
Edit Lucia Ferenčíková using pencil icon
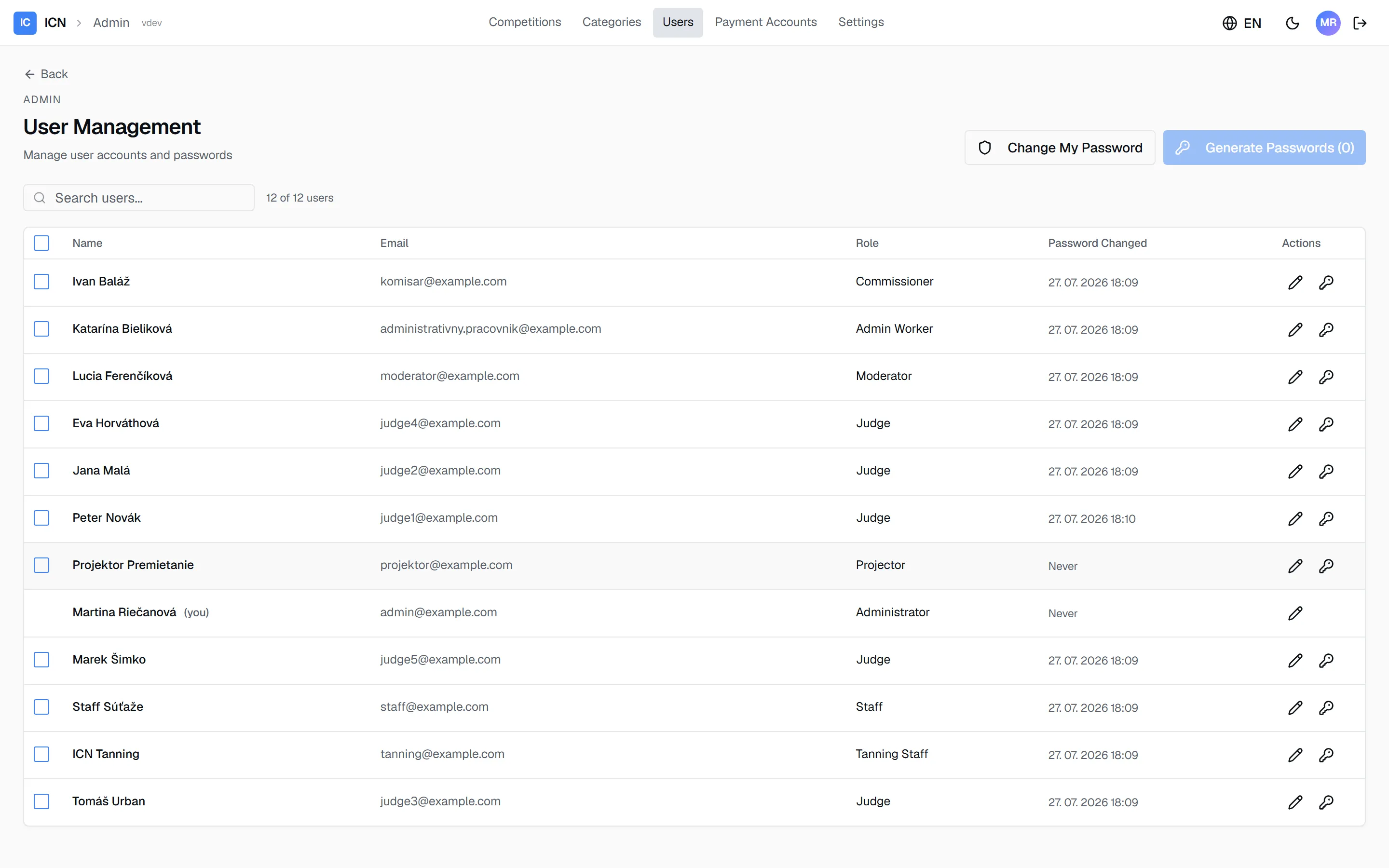click(1295, 377)
